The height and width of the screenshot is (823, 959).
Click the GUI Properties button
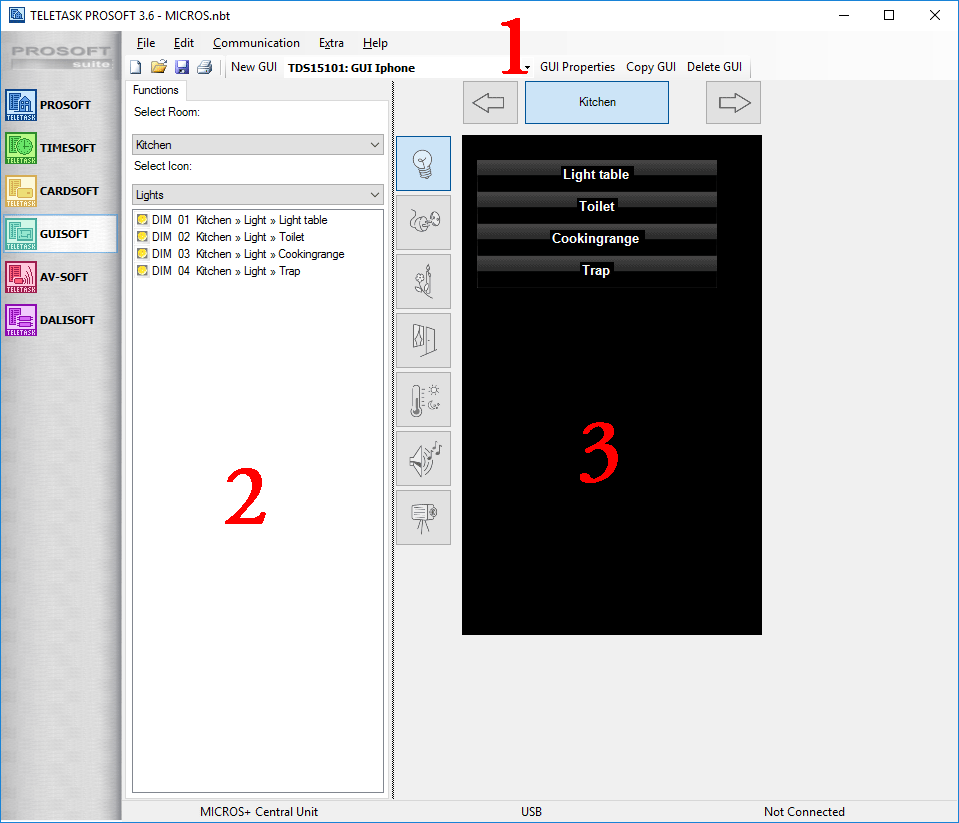[577, 67]
